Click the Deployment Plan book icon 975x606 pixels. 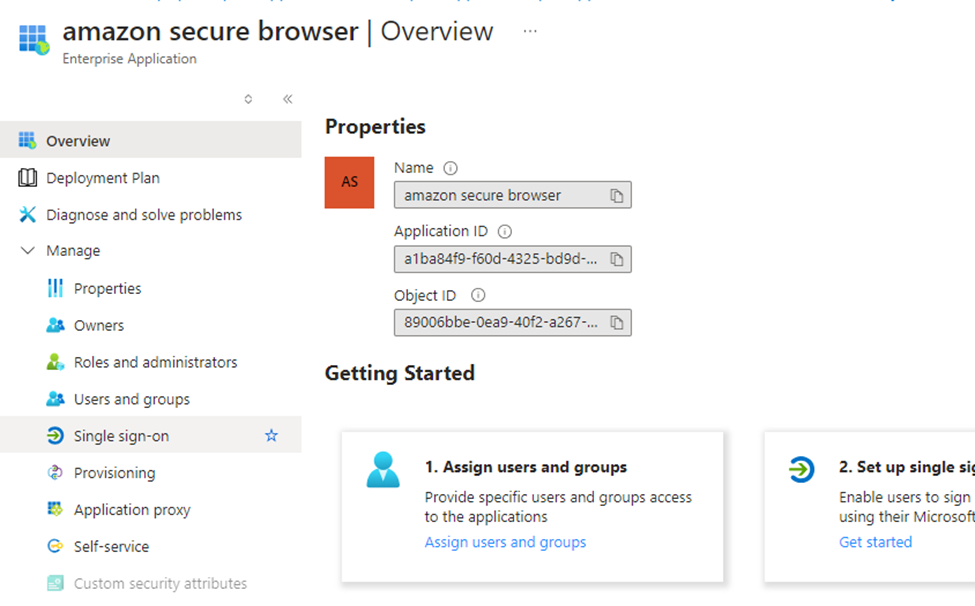(27, 178)
